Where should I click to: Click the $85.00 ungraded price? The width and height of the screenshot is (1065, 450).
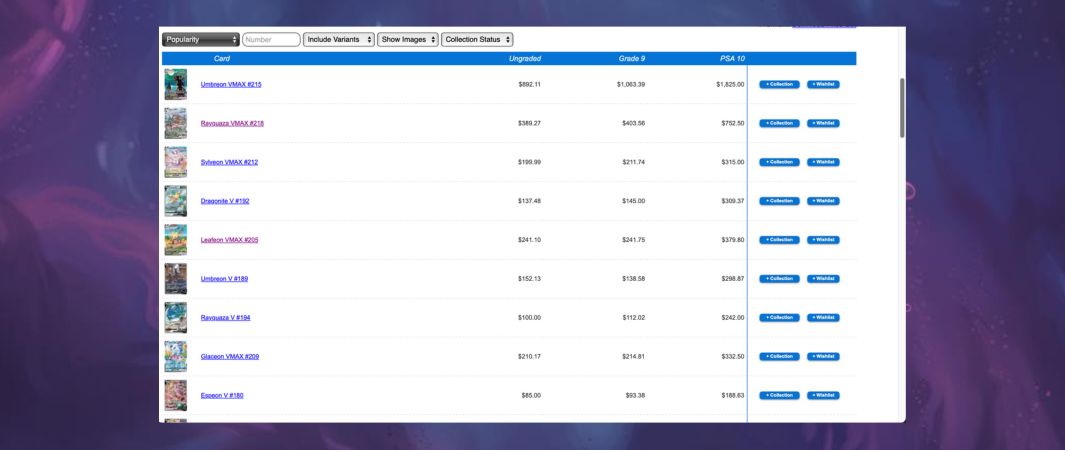[531, 395]
